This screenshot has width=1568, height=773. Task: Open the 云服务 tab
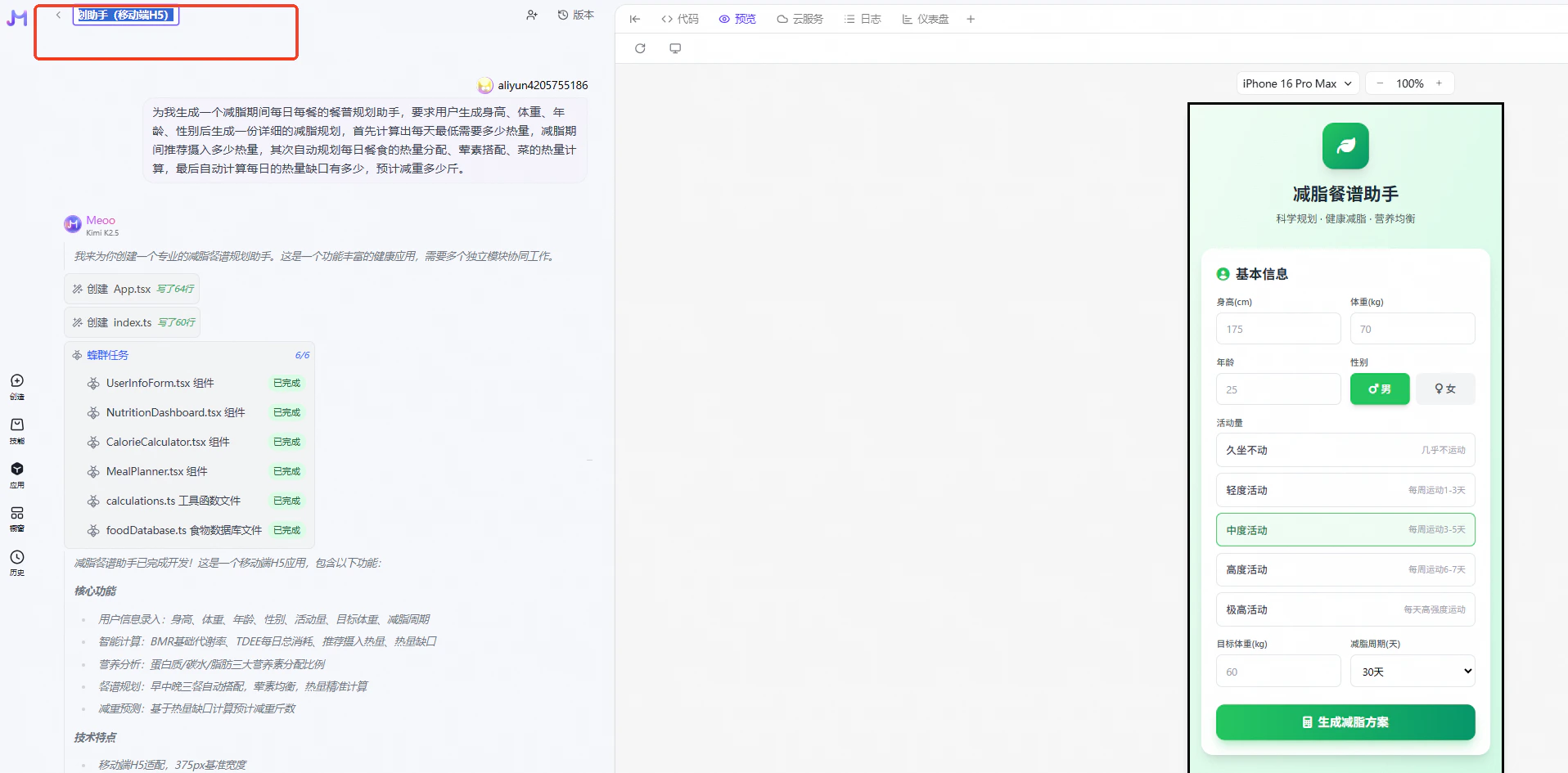pos(800,19)
